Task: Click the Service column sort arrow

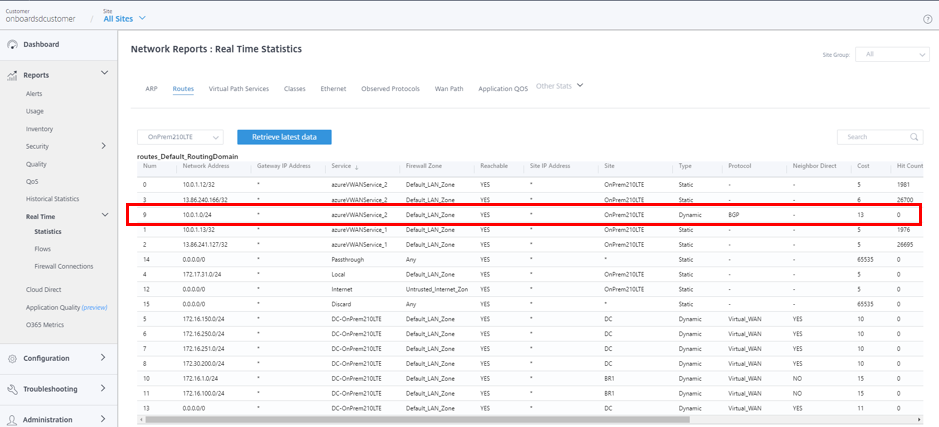Action: [357, 166]
